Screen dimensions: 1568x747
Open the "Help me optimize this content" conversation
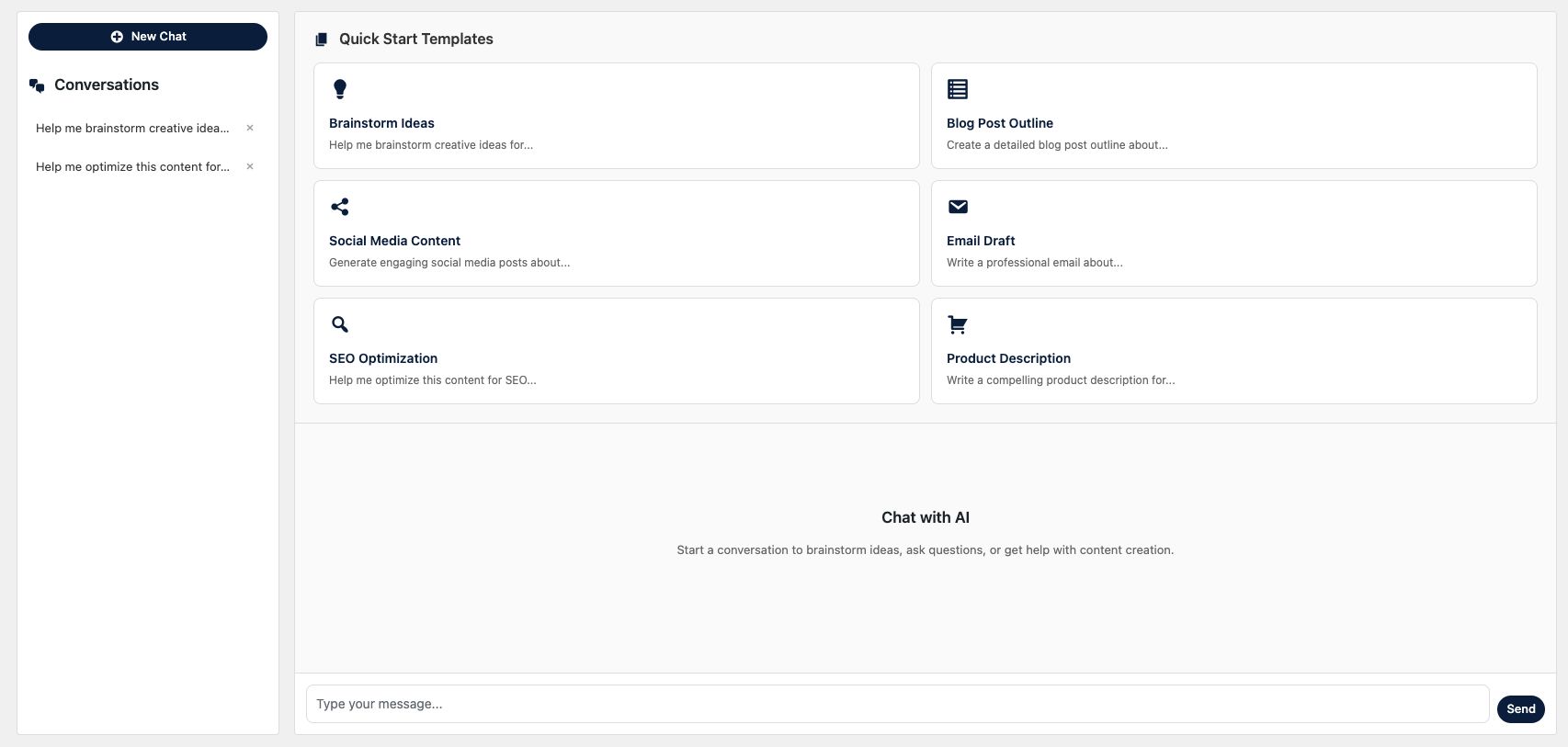tap(132, 167)
